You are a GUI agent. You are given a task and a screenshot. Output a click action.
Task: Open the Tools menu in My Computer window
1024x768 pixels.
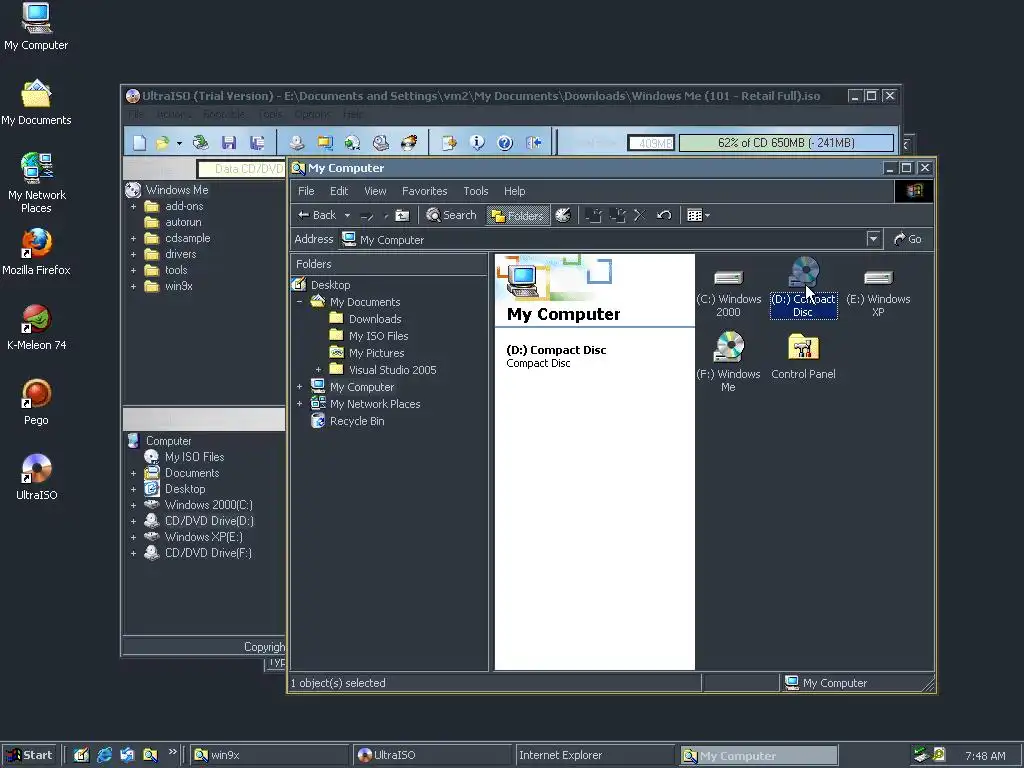475,191
